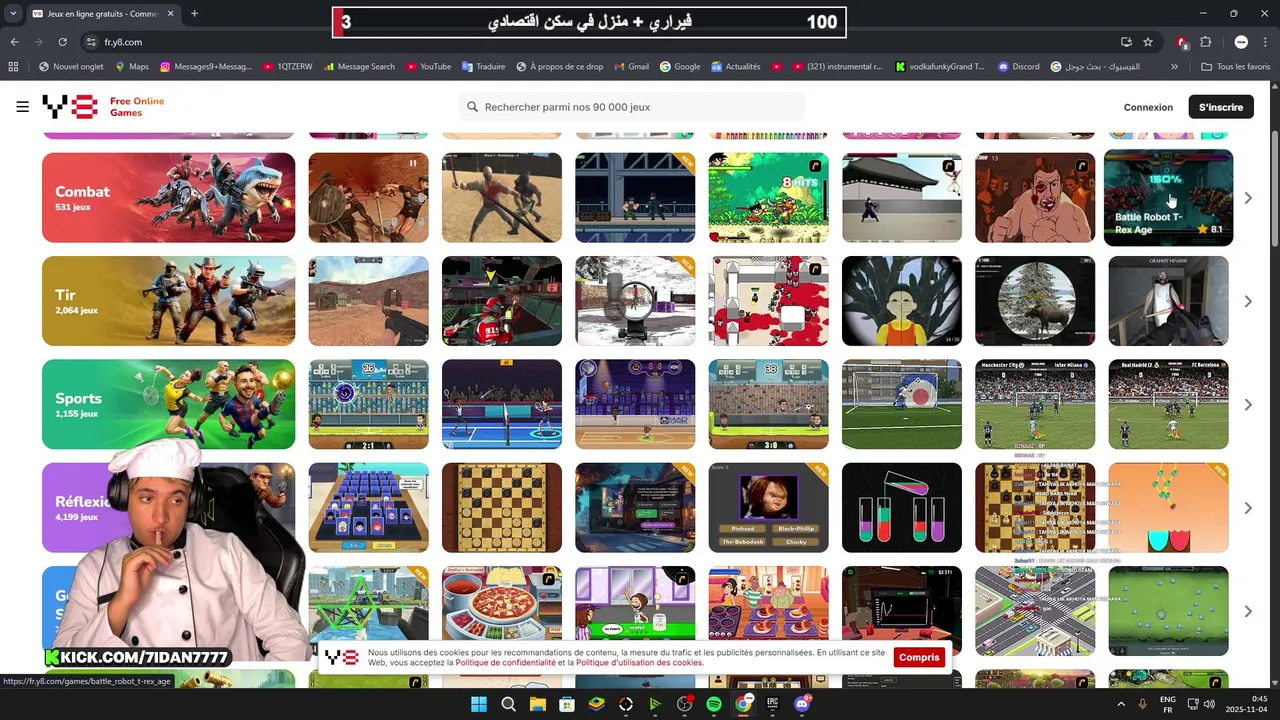Click the ENG FR language indicator
1280x720 pixels.
[1167, 704]
